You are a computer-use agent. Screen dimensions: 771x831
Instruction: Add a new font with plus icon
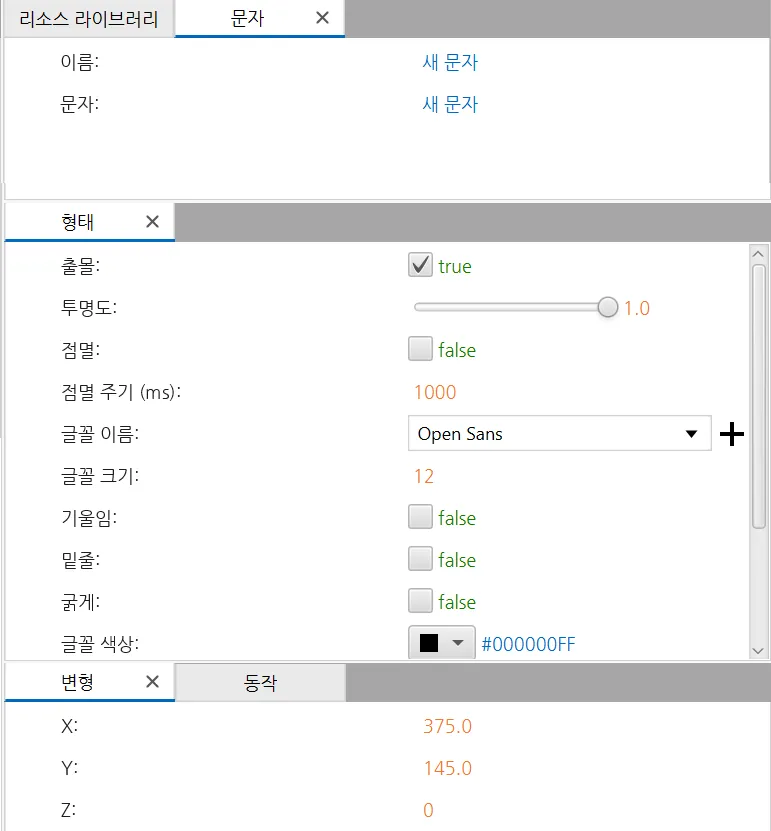coord(732,434)
